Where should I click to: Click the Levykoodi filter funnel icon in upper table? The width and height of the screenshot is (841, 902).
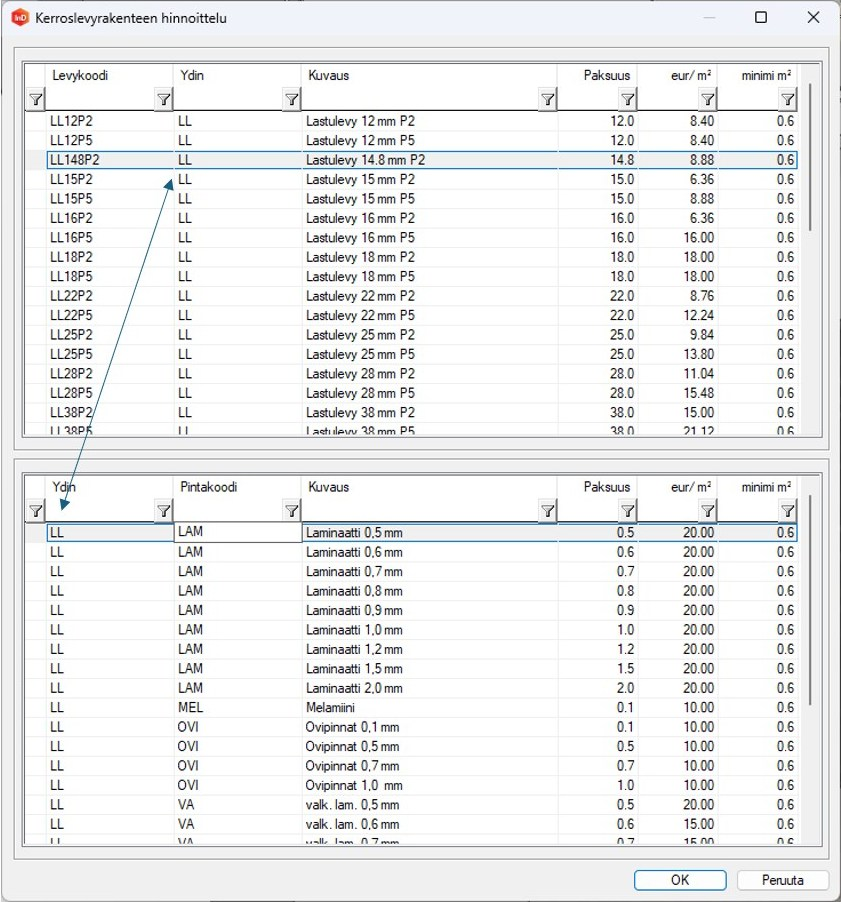click(x=163, y=99)
